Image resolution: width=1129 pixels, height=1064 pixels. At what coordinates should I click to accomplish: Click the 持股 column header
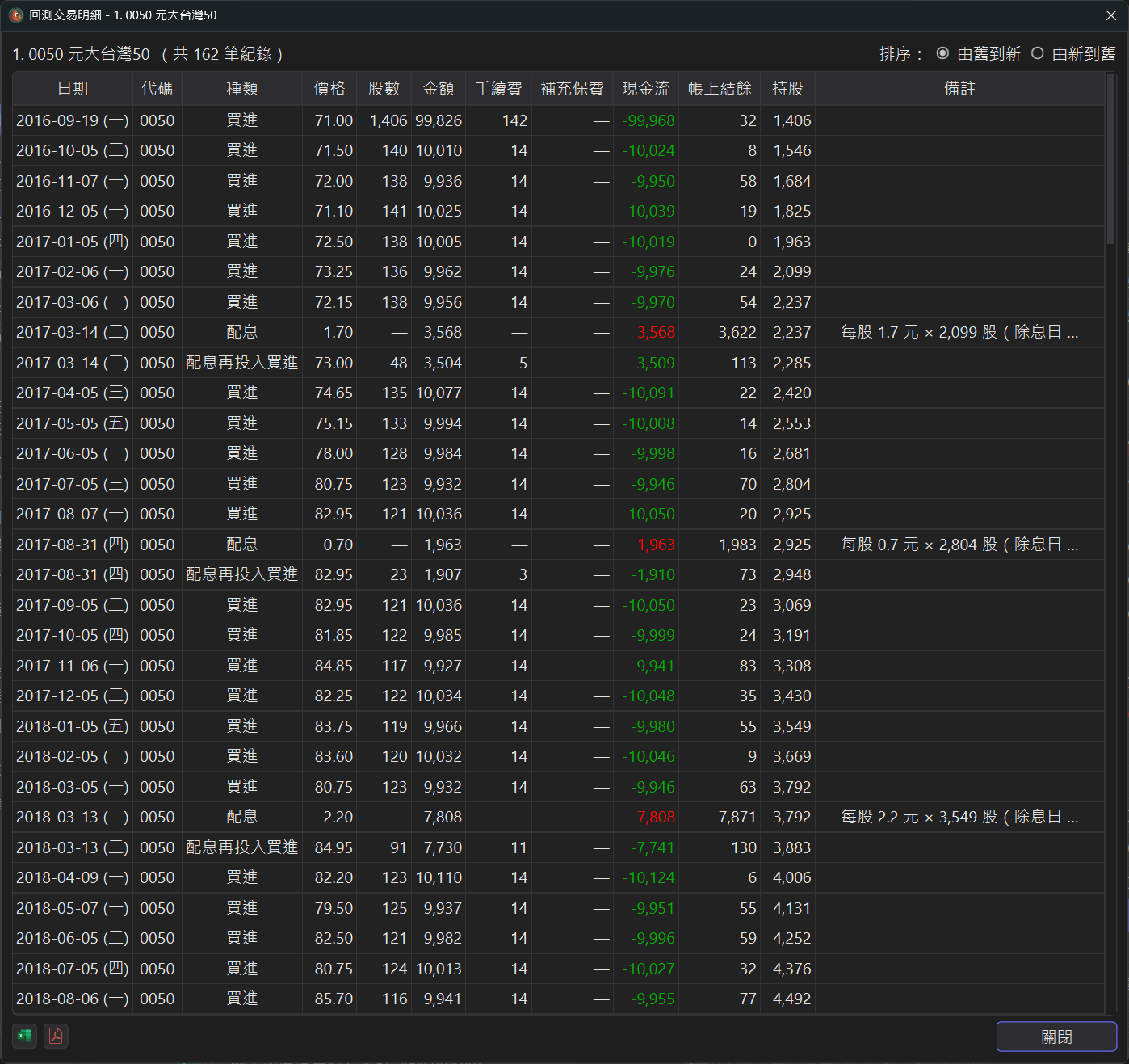[x=787, y=89]
